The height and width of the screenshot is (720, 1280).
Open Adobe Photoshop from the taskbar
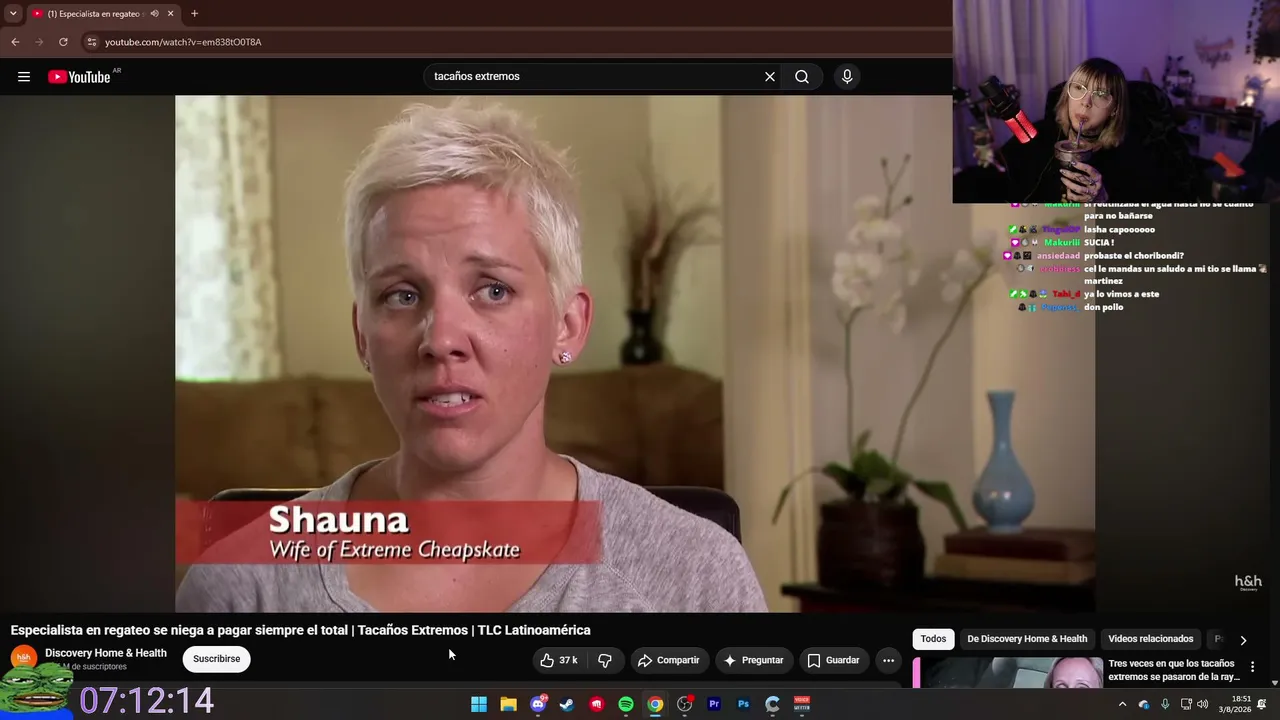tap(743, 704)
